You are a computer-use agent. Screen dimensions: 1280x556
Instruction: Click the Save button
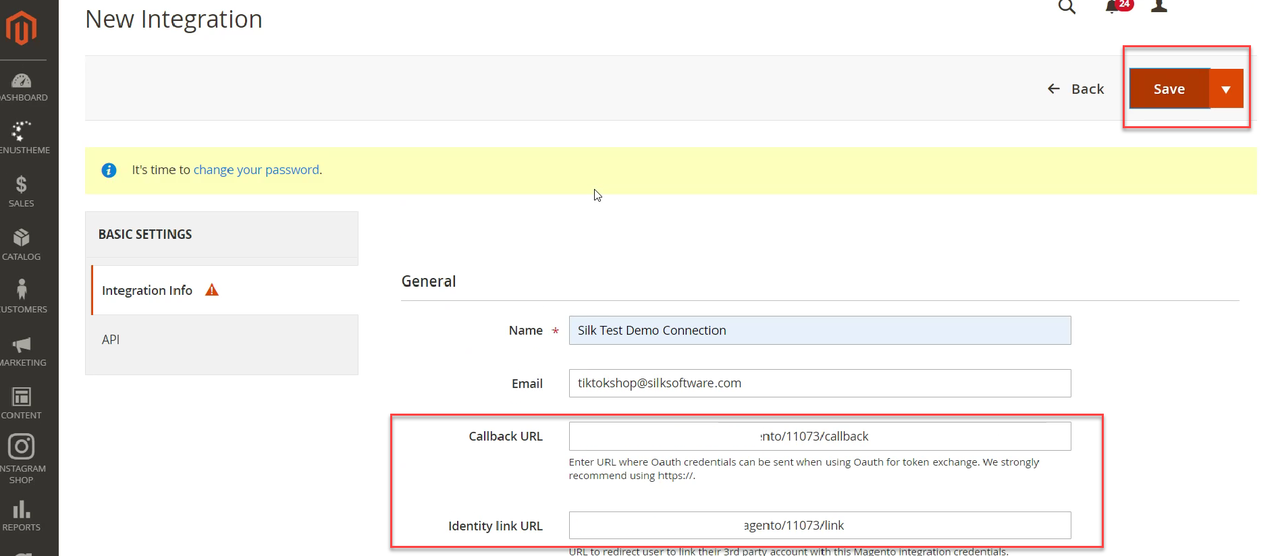[1169, 89]
